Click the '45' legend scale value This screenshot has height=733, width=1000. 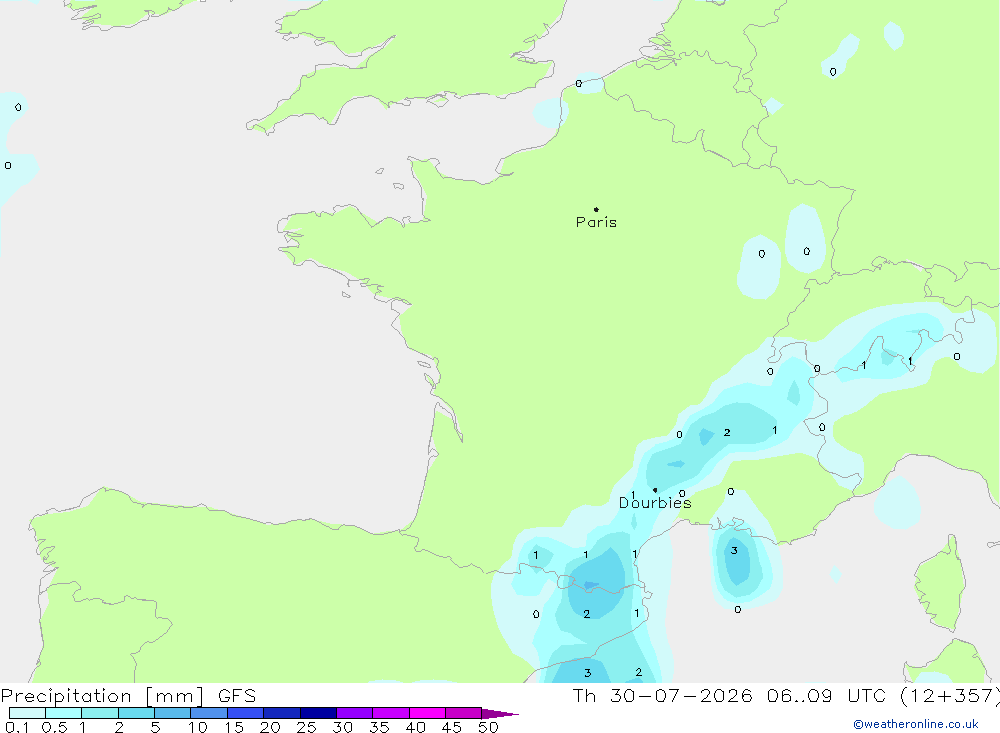click(x=452, y=727)
